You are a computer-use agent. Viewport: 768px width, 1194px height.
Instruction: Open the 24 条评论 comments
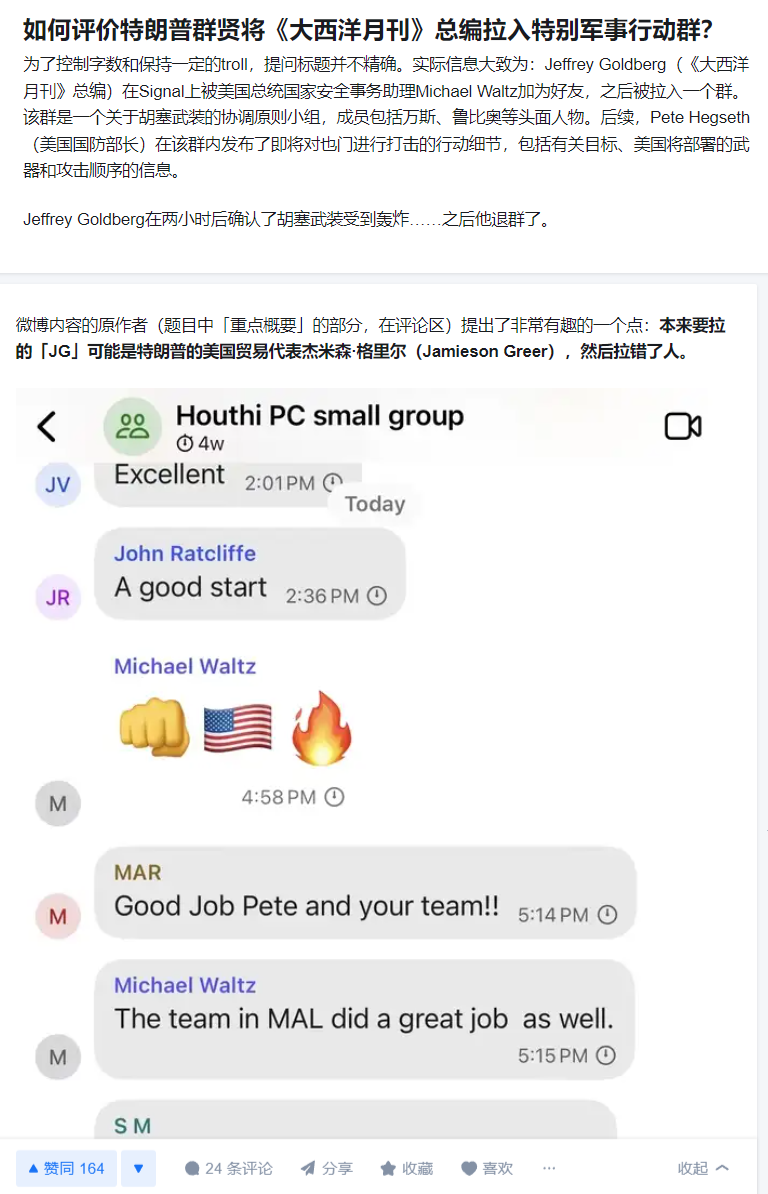point(228,1168)
